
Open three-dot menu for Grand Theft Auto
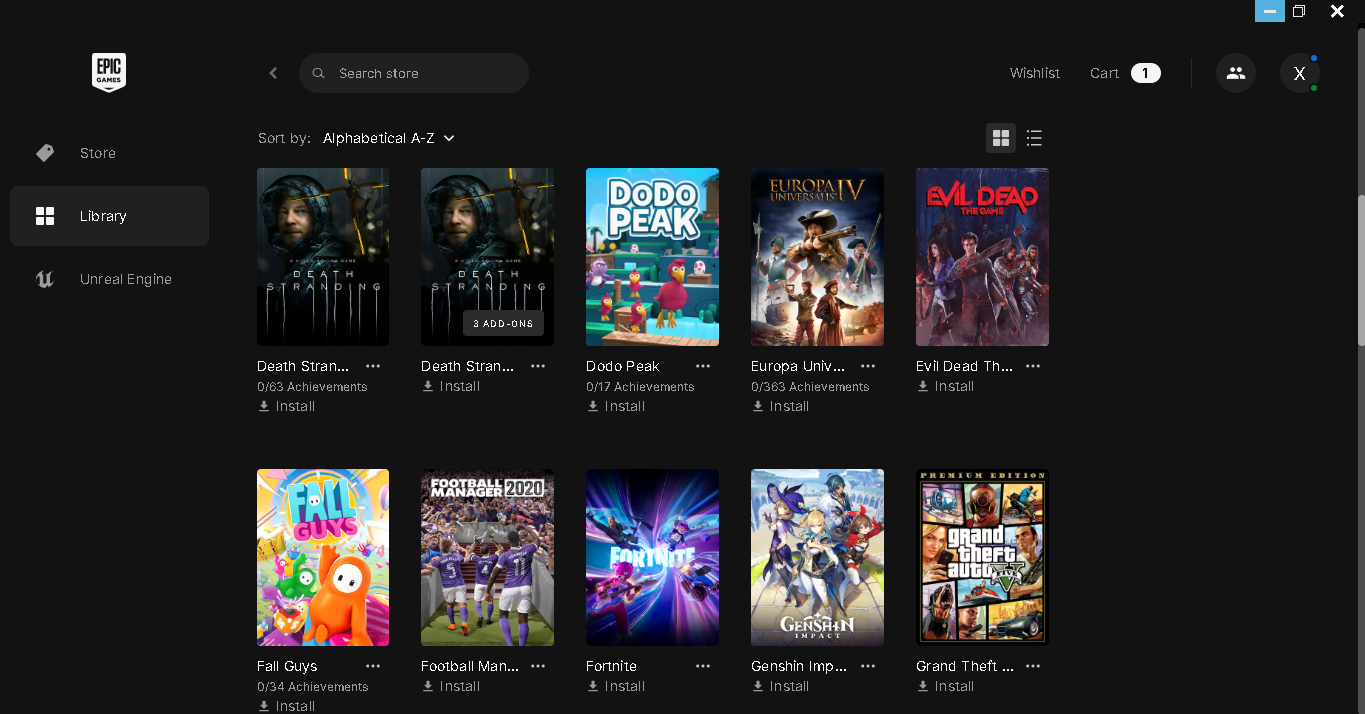pyautogui.click(x=1033, y=666)
